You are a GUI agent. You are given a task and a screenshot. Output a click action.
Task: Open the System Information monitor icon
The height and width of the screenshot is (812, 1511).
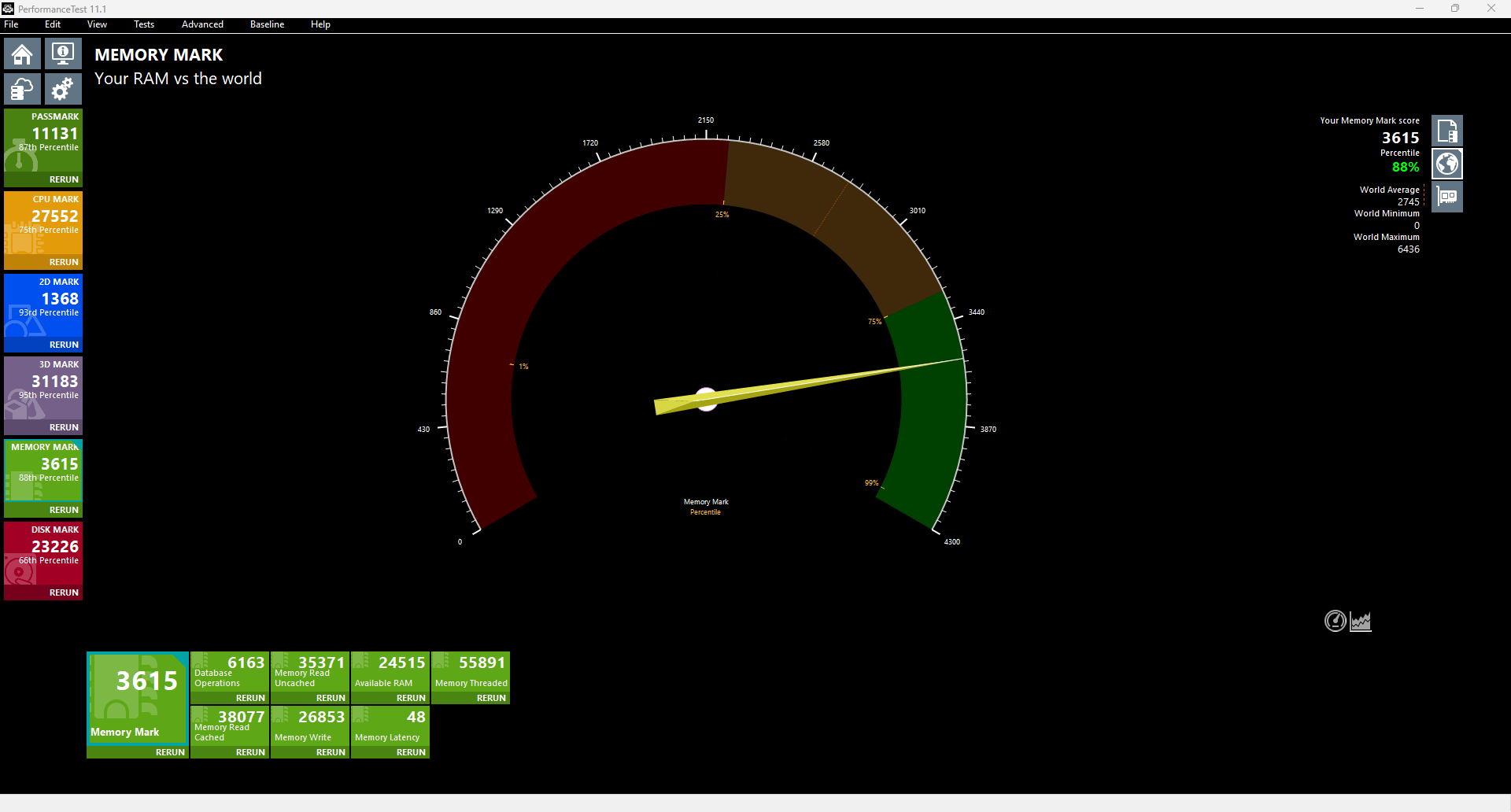tap(63, 54)
